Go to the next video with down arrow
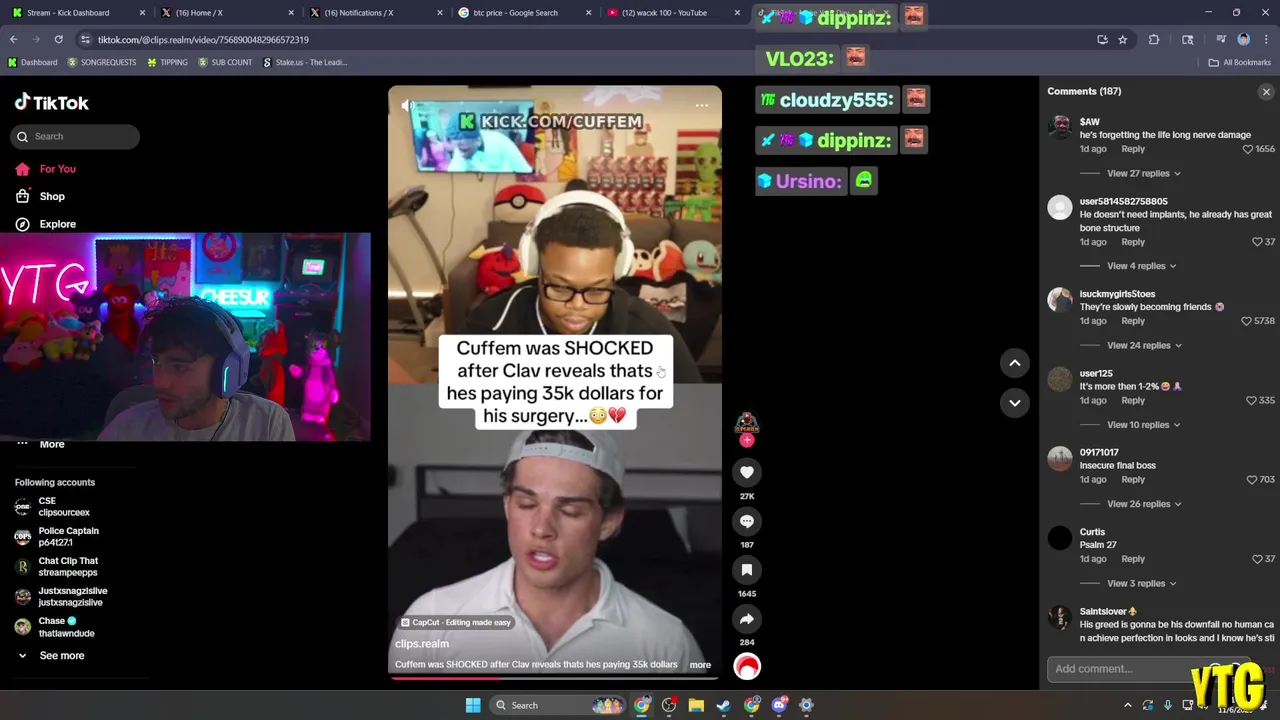The width and height of the screenshot is (1280, 720). (x=1014, y=403)
